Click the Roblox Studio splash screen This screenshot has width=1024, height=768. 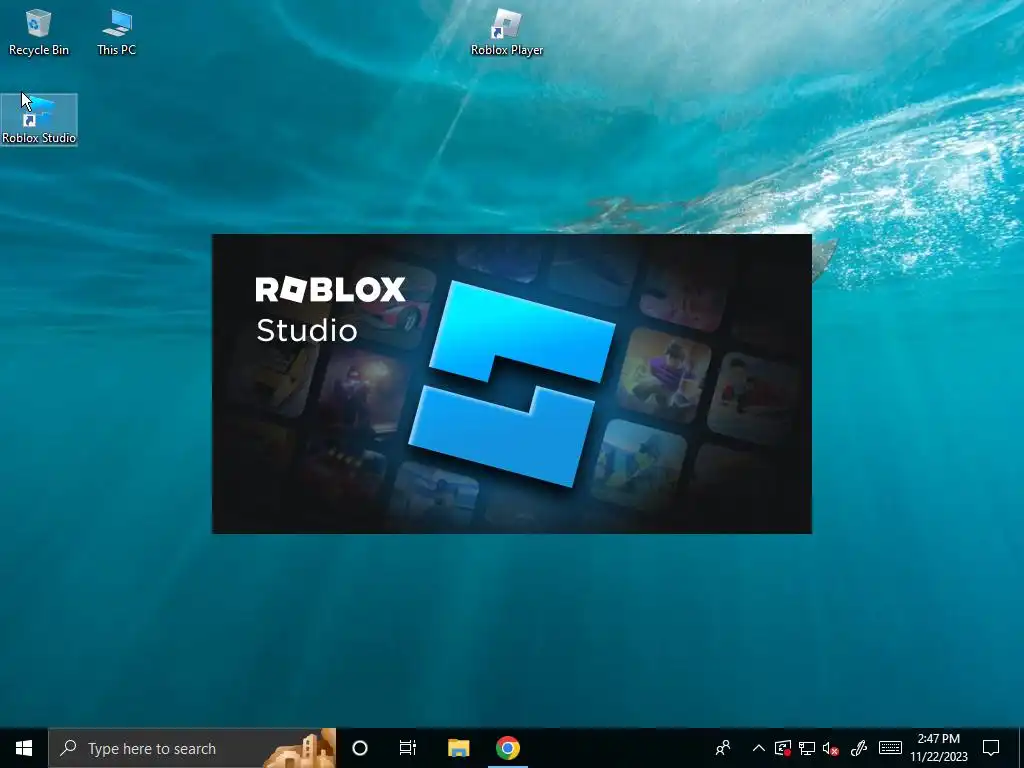pyautogui.click(x=512, y=384)
